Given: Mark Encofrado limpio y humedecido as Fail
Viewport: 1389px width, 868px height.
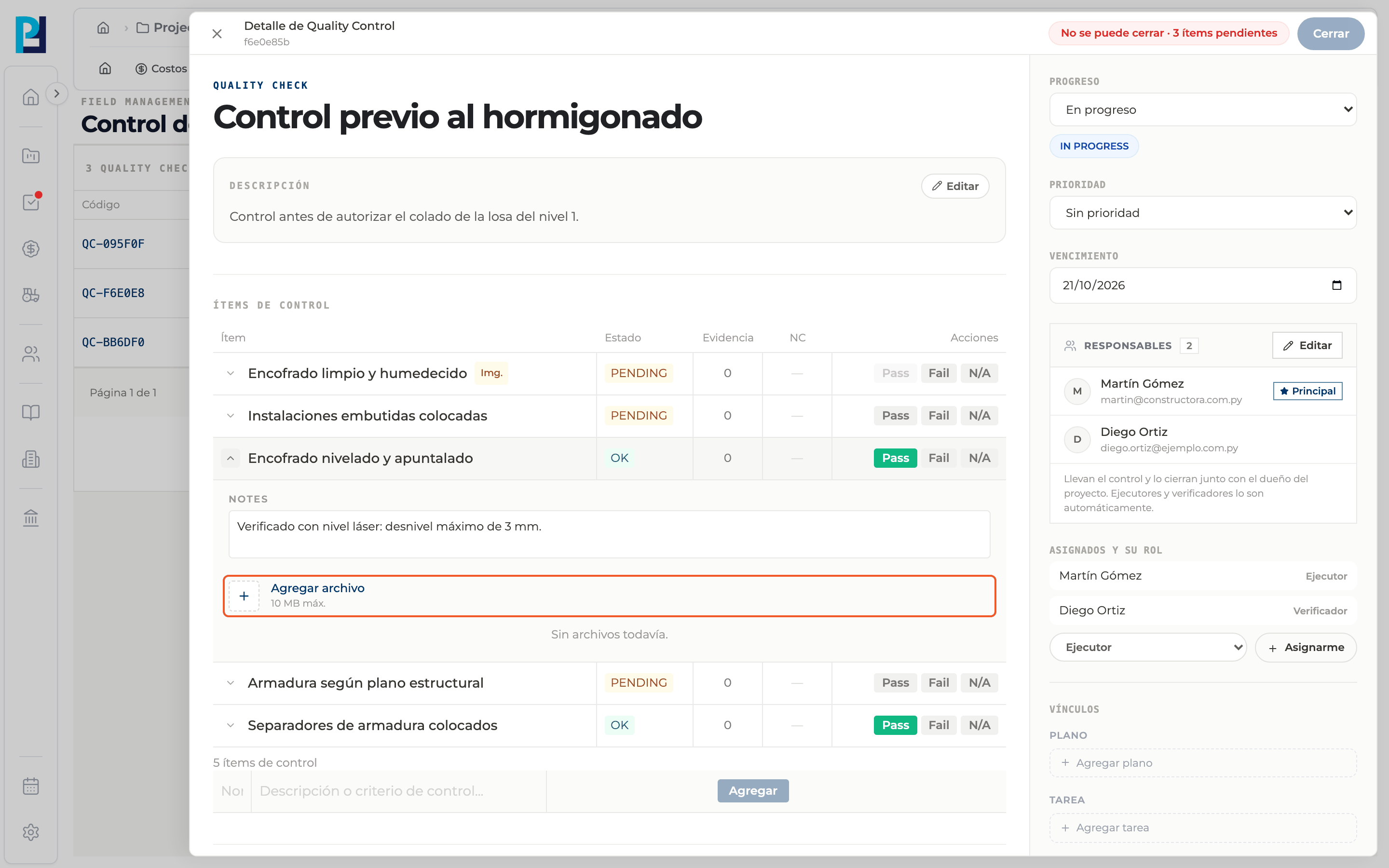Looking at the screenshot, I should coord(939,373).
